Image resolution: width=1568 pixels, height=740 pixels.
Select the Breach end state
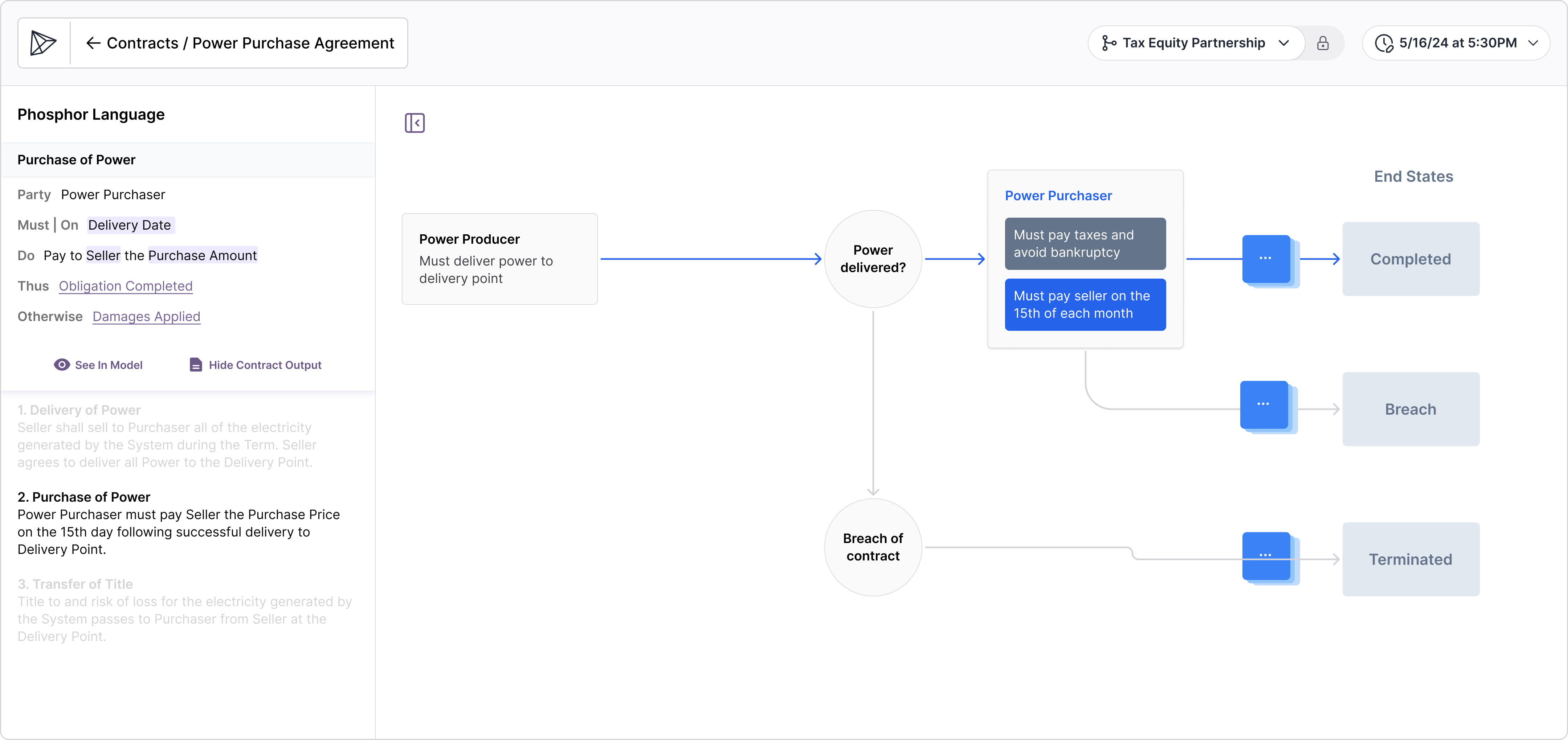tap(1410, 410)
